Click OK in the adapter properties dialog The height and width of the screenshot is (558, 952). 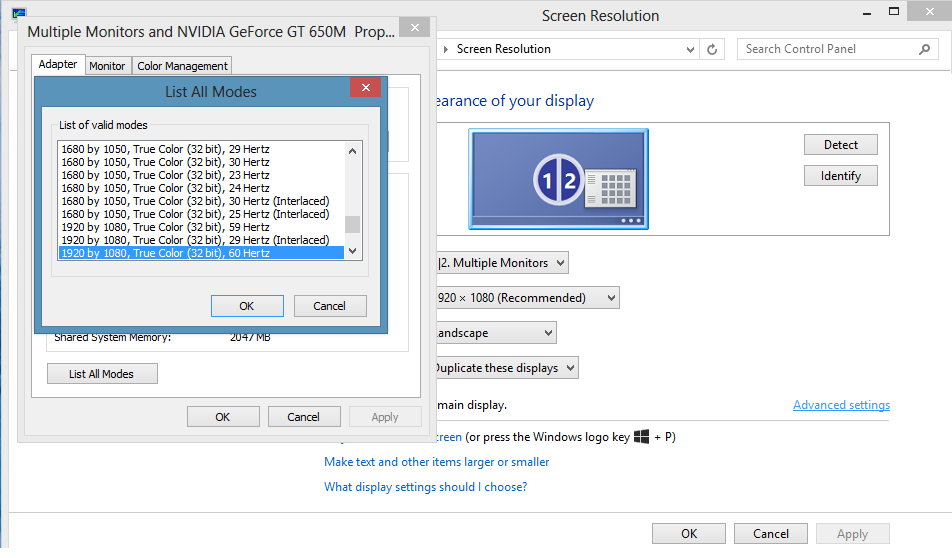click(x=223, y=417)
